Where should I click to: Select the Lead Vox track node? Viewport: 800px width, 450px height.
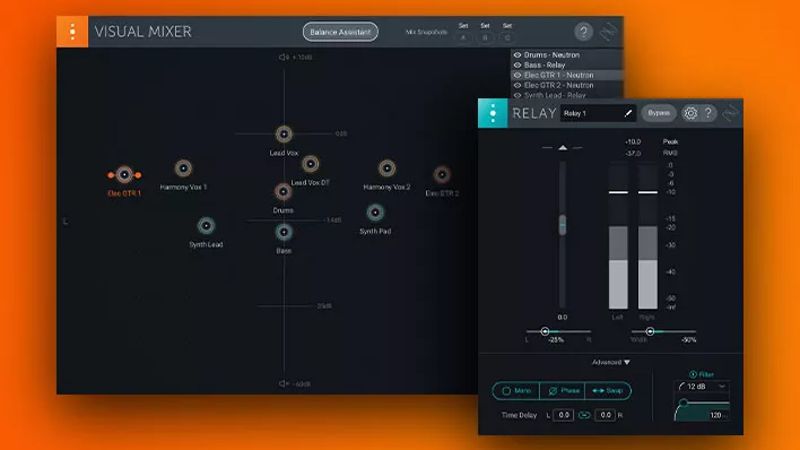284,134
